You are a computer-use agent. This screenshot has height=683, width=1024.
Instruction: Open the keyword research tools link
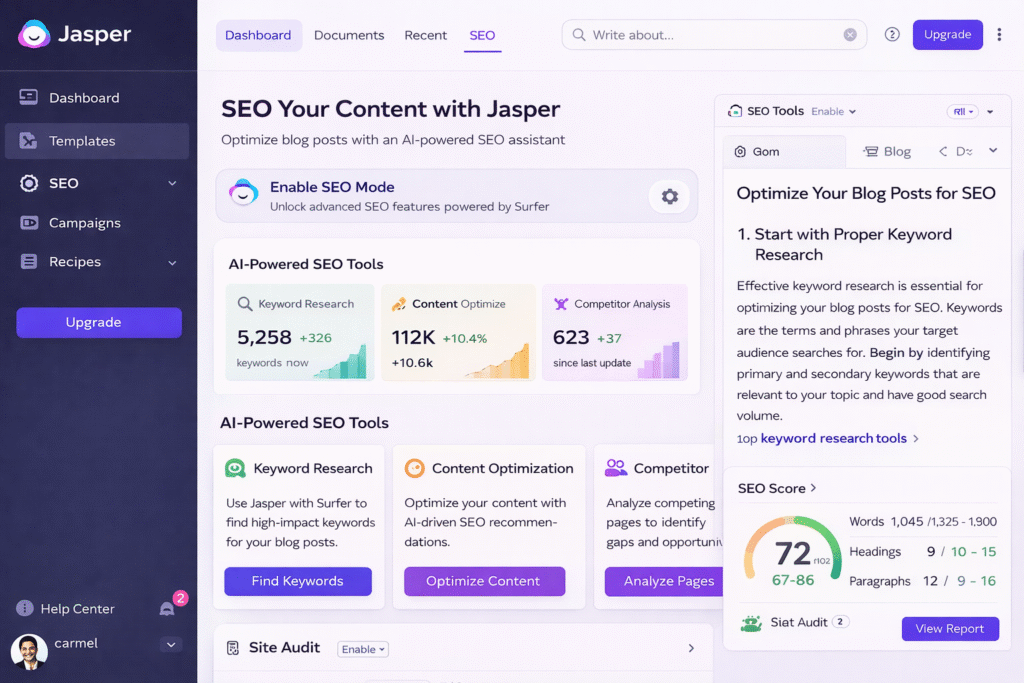tap(833, 438)
